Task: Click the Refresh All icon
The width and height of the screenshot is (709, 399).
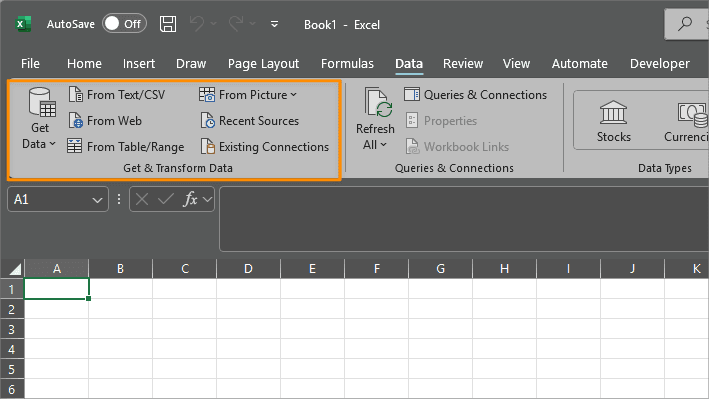Action: point(379,103)
